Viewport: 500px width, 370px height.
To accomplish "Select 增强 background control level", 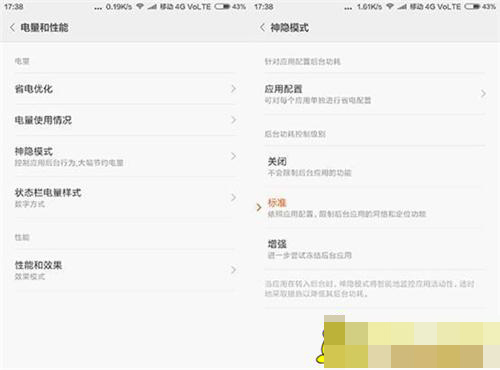I will click(x=375, y=249).
